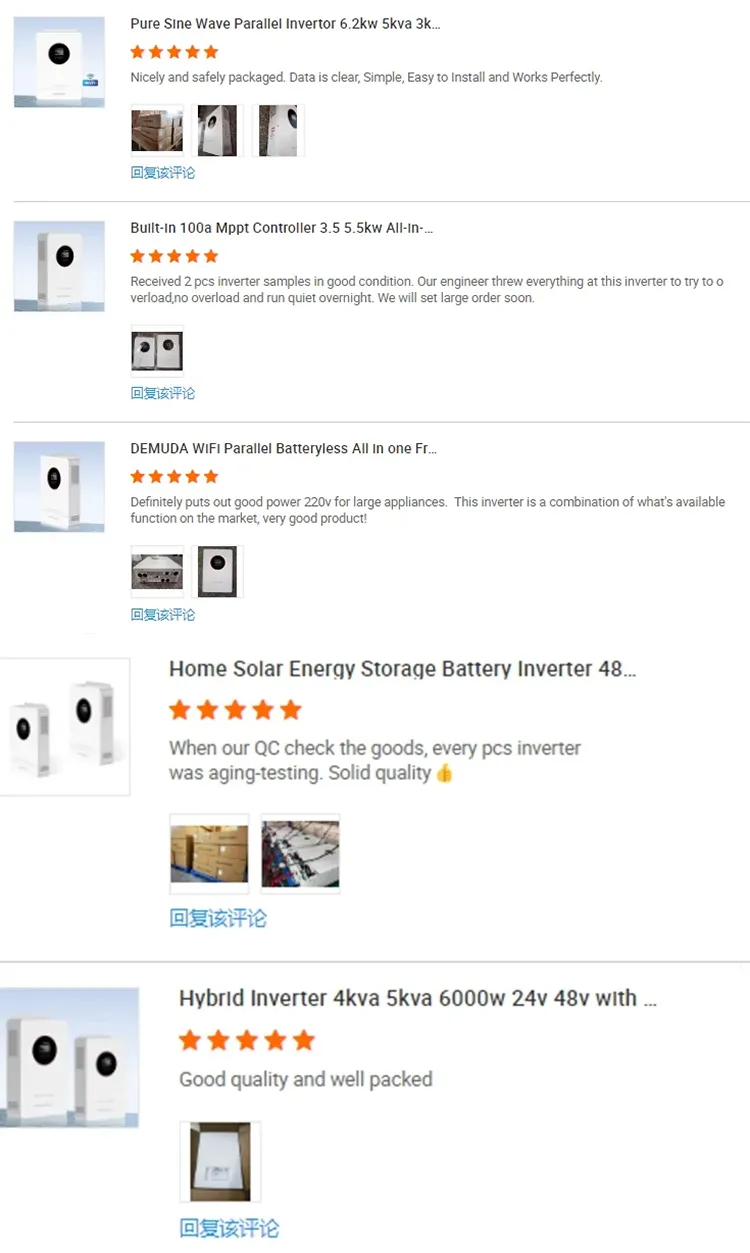Click the first star in the Pure Sine Wave review rating
This screenshot has width=750, height=1253.
[137, 51]
